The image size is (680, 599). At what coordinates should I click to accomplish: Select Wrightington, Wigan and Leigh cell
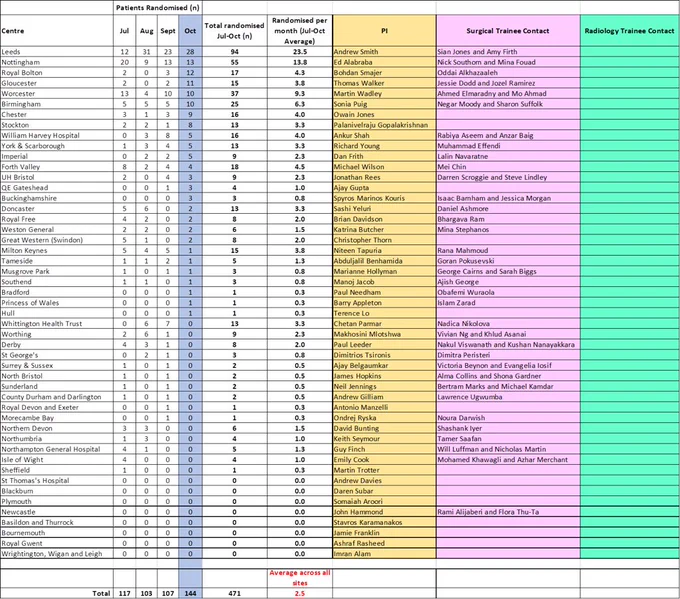[57, 553]
